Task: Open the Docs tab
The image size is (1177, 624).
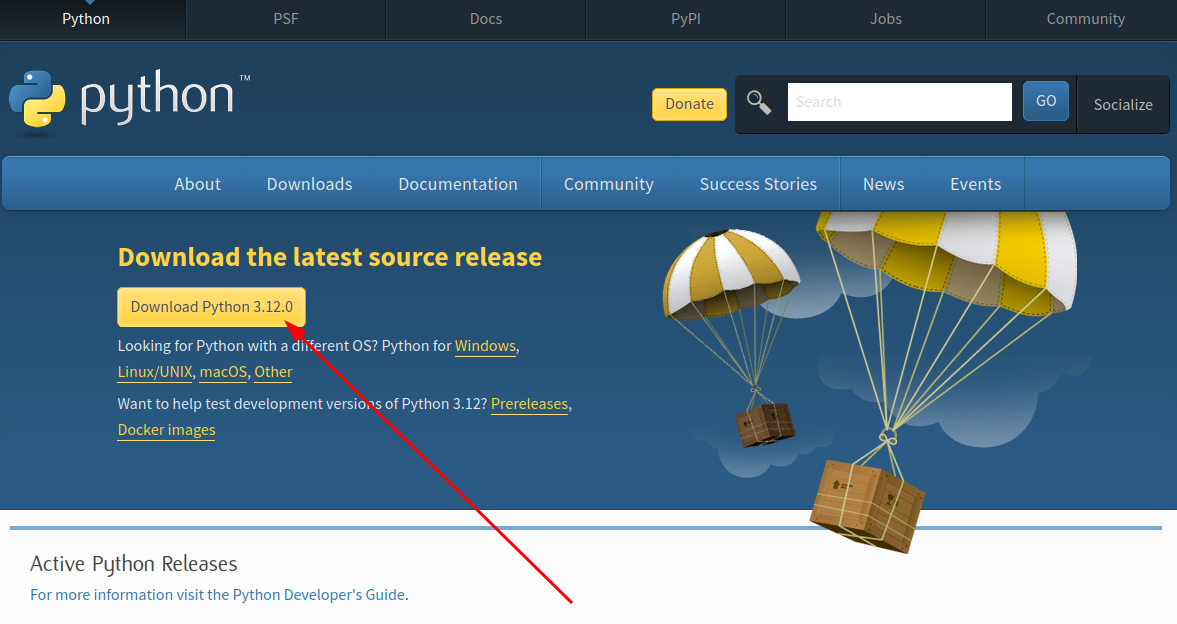Action: tap(485, 18)
